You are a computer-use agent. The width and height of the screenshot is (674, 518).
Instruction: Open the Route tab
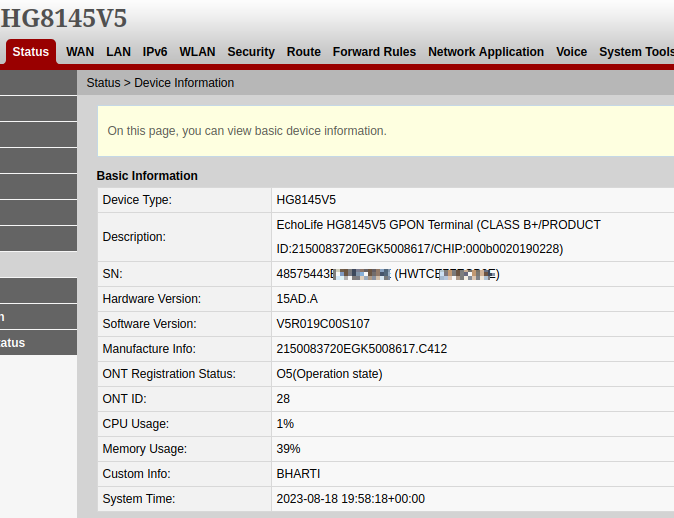304,52
